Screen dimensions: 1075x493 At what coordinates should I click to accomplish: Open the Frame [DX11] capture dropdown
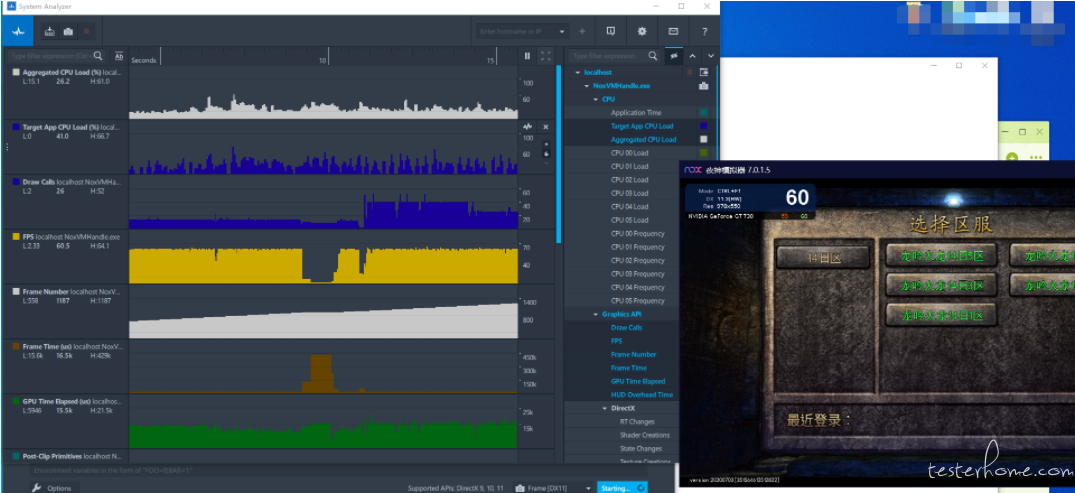pyautogui.click(x=588, y=488)
